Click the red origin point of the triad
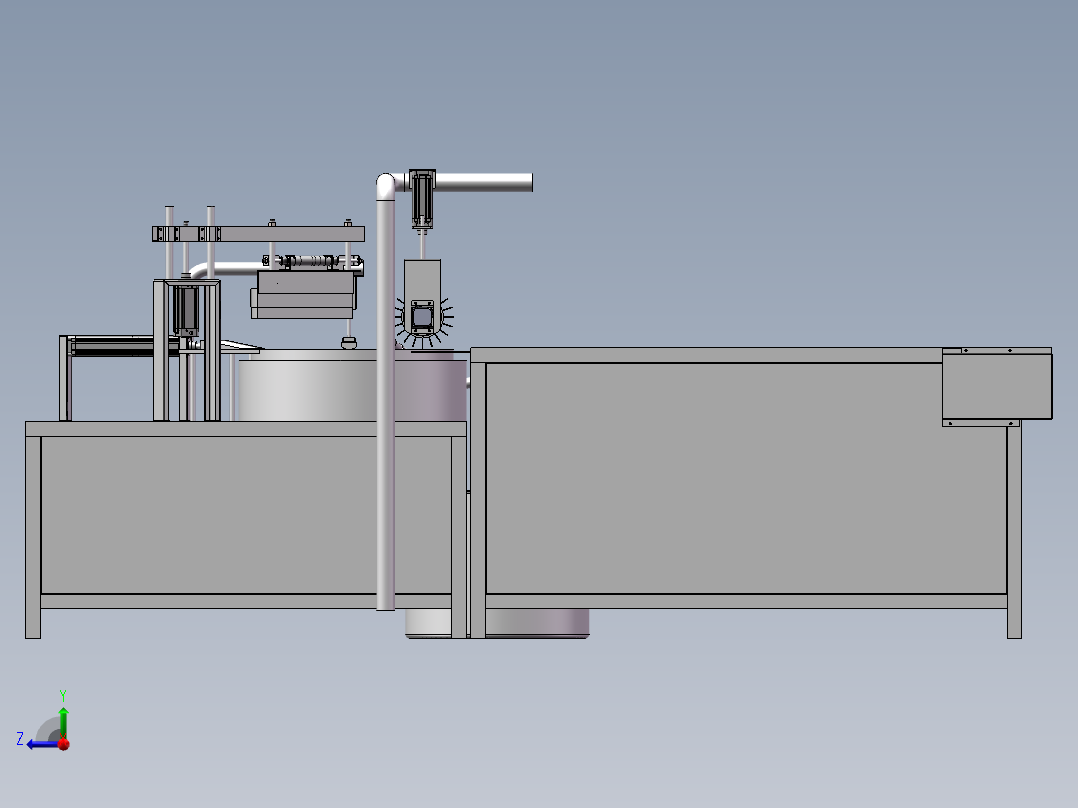This screenshot has width=1078, height=808. click(63, 743)
